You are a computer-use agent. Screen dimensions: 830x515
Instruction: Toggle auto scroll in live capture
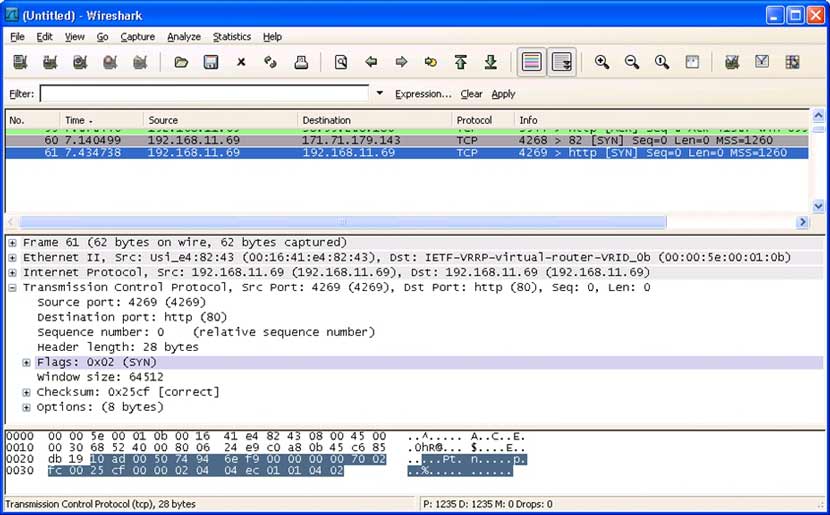562,62
